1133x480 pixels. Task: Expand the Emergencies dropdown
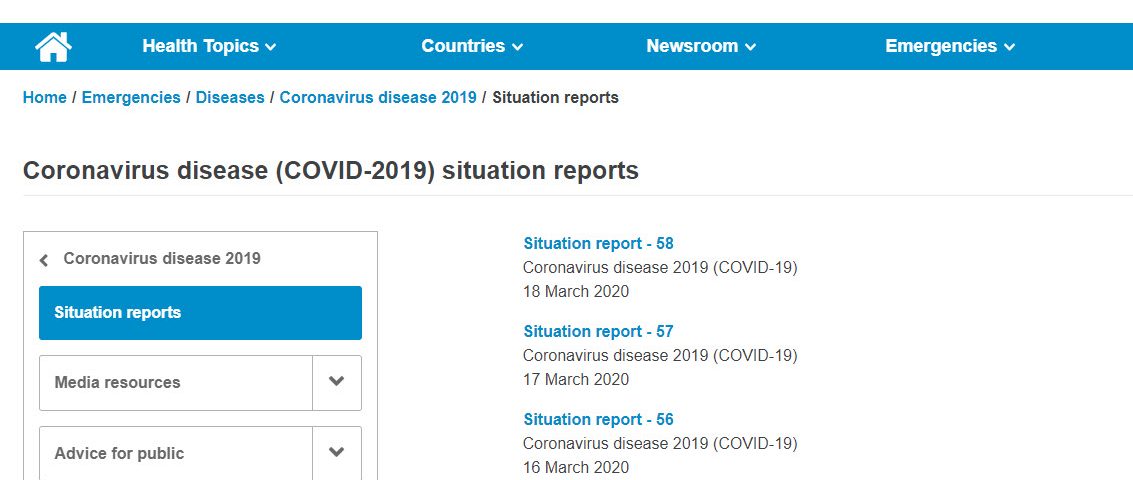(949, 46)
